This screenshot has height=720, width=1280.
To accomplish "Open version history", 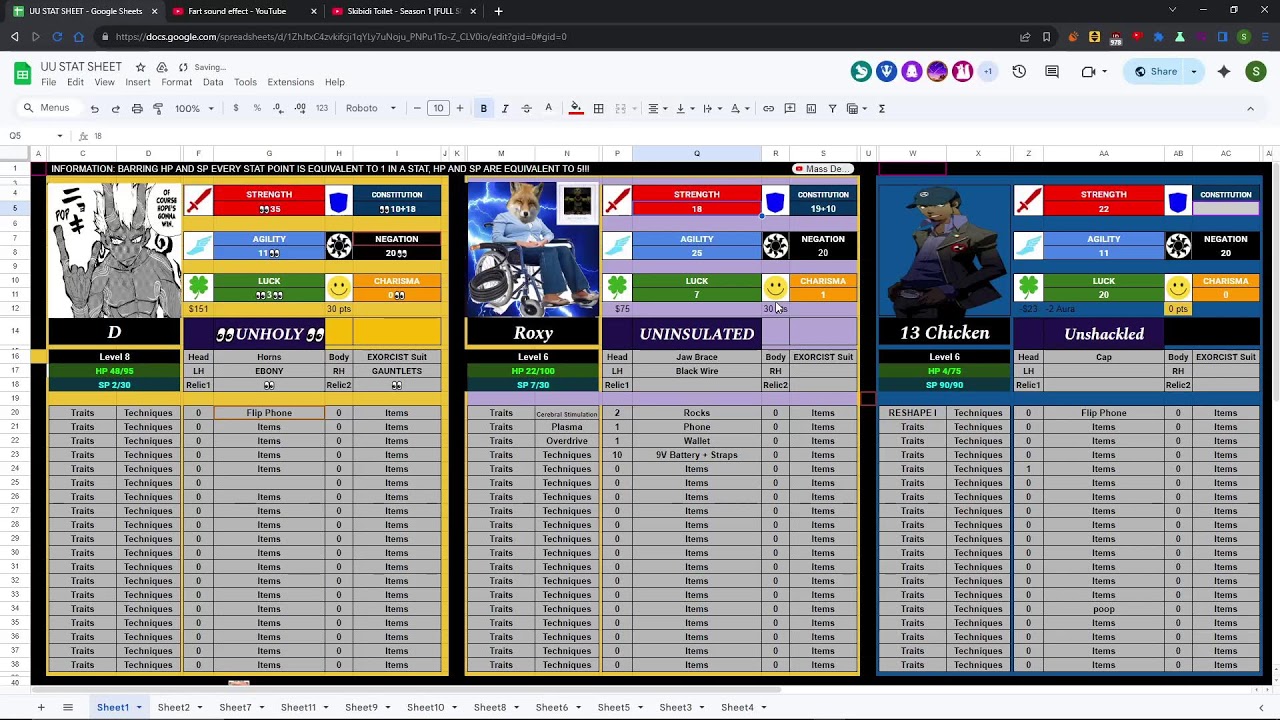I will (1019, 71).
